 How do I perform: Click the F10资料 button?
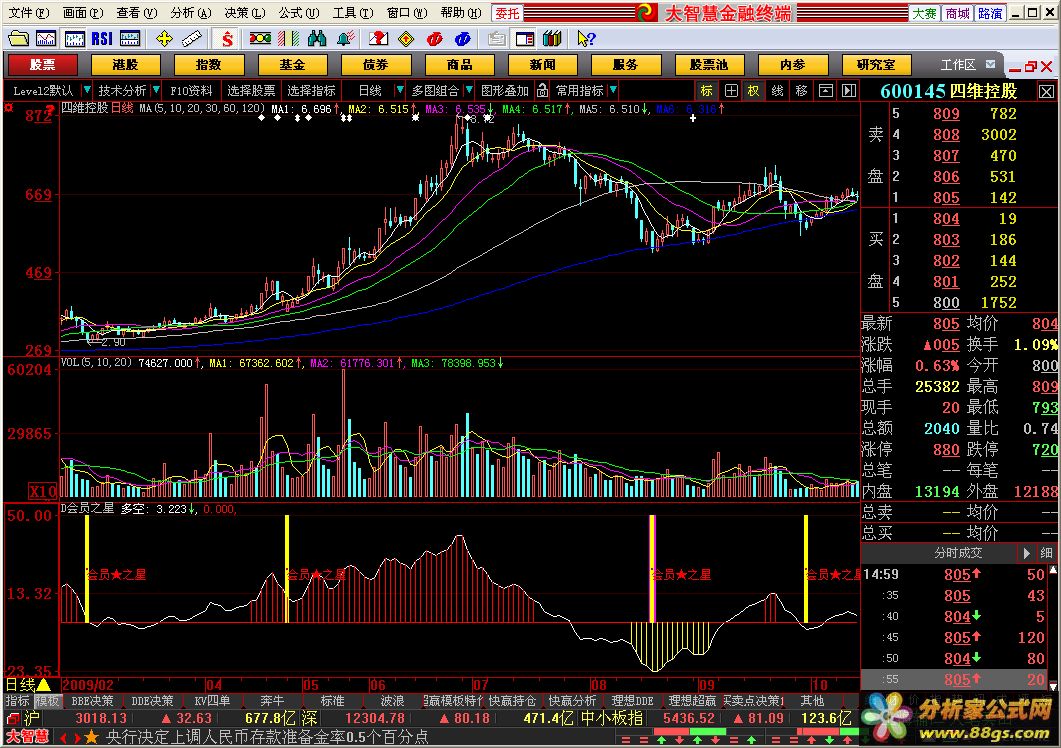[x=191, y=90]
